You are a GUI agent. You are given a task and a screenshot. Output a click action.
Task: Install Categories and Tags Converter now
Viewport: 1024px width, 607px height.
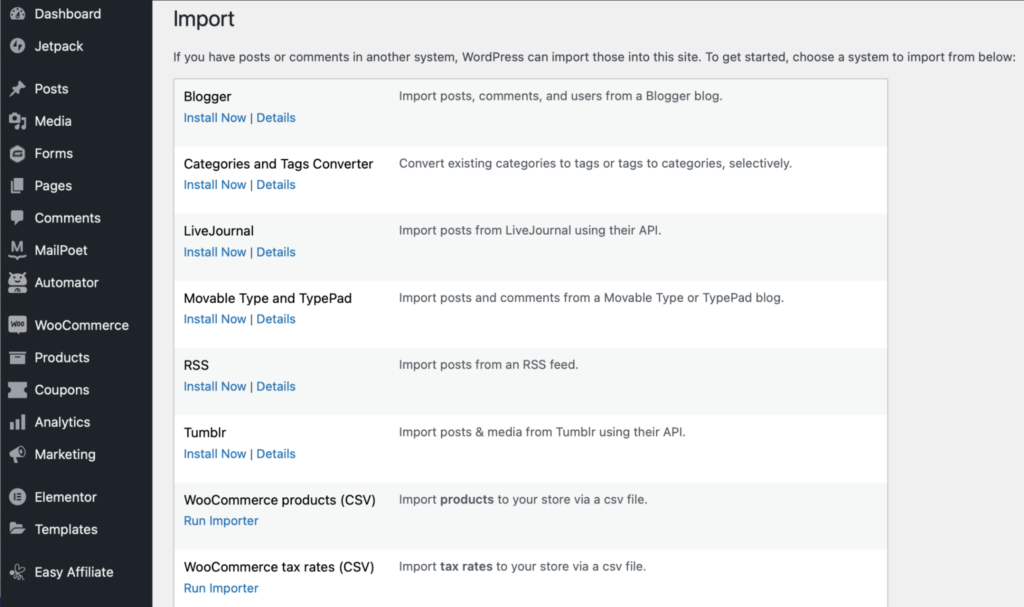tap(215, 185)
